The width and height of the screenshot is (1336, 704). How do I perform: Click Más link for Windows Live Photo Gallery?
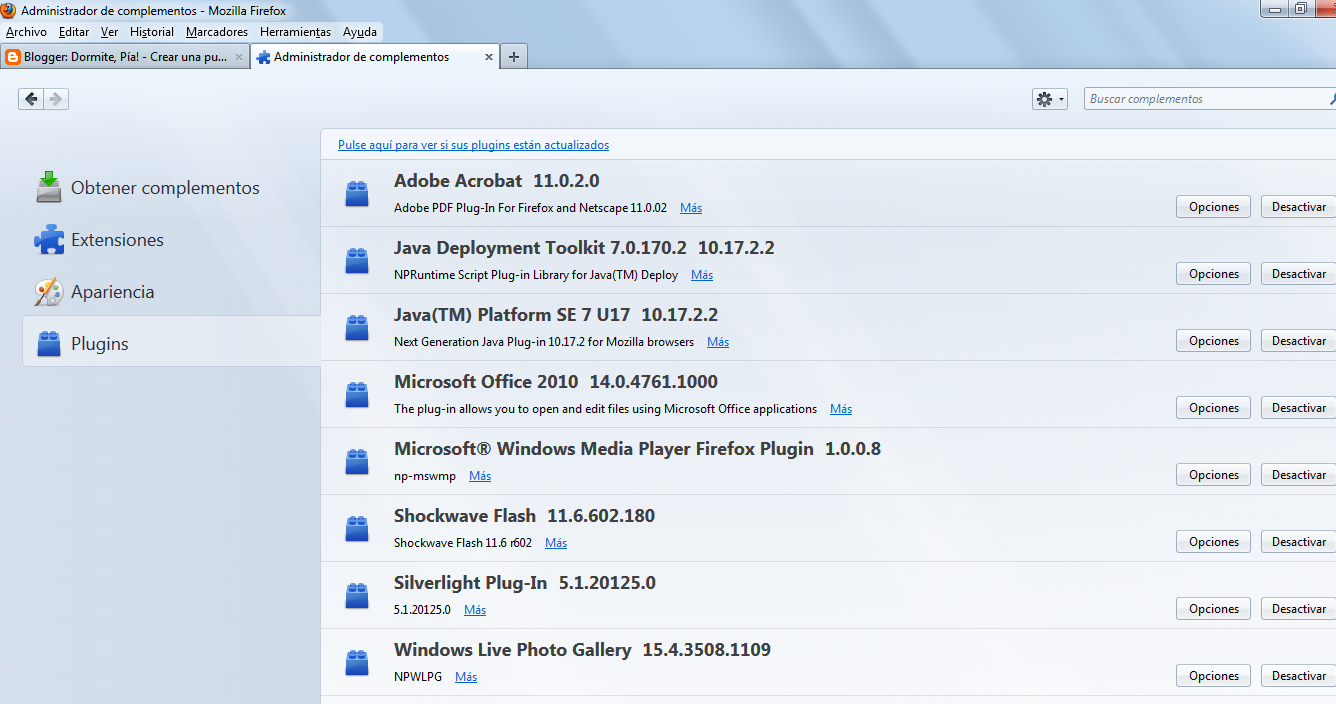point(466,677)
